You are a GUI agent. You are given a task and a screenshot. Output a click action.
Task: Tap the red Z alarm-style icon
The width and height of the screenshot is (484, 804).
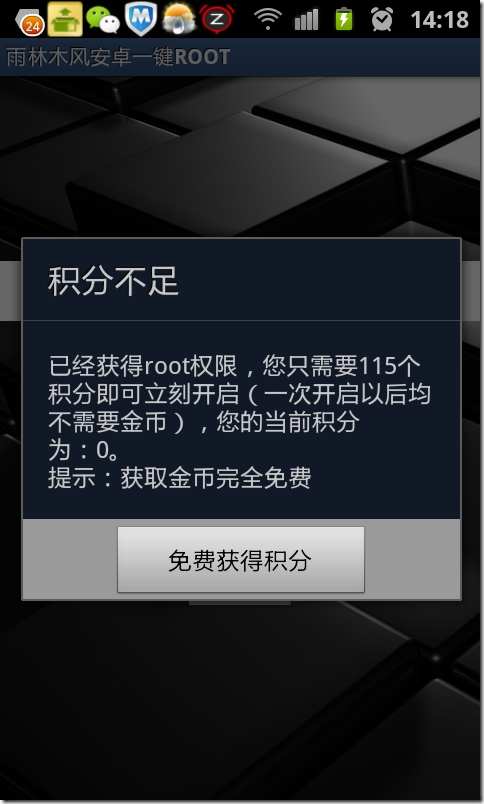coord(217,19)
